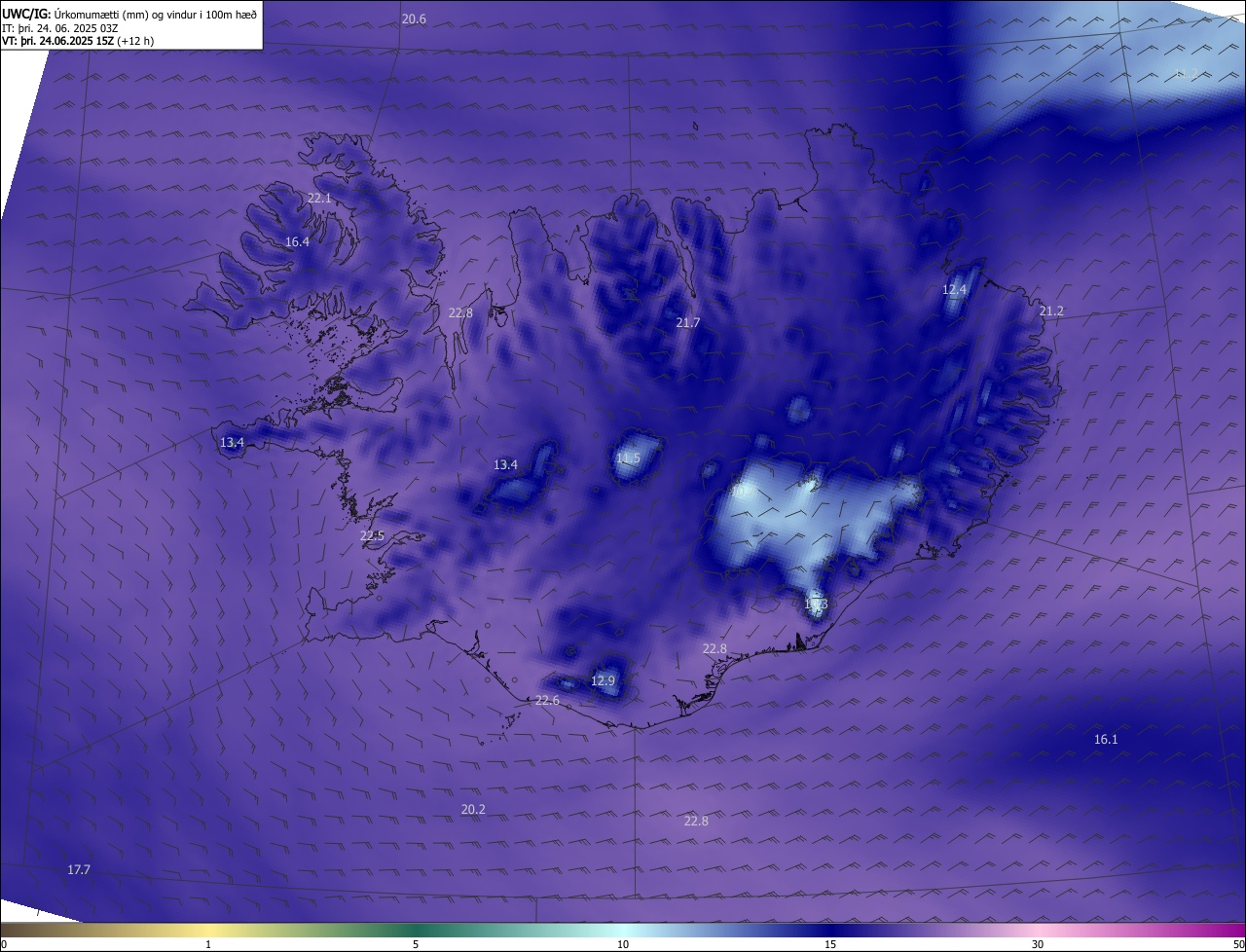Screen dimensions: 1246x952
Task: Click the 15 tick label on the colorbar
Action: tap(830, 945)
